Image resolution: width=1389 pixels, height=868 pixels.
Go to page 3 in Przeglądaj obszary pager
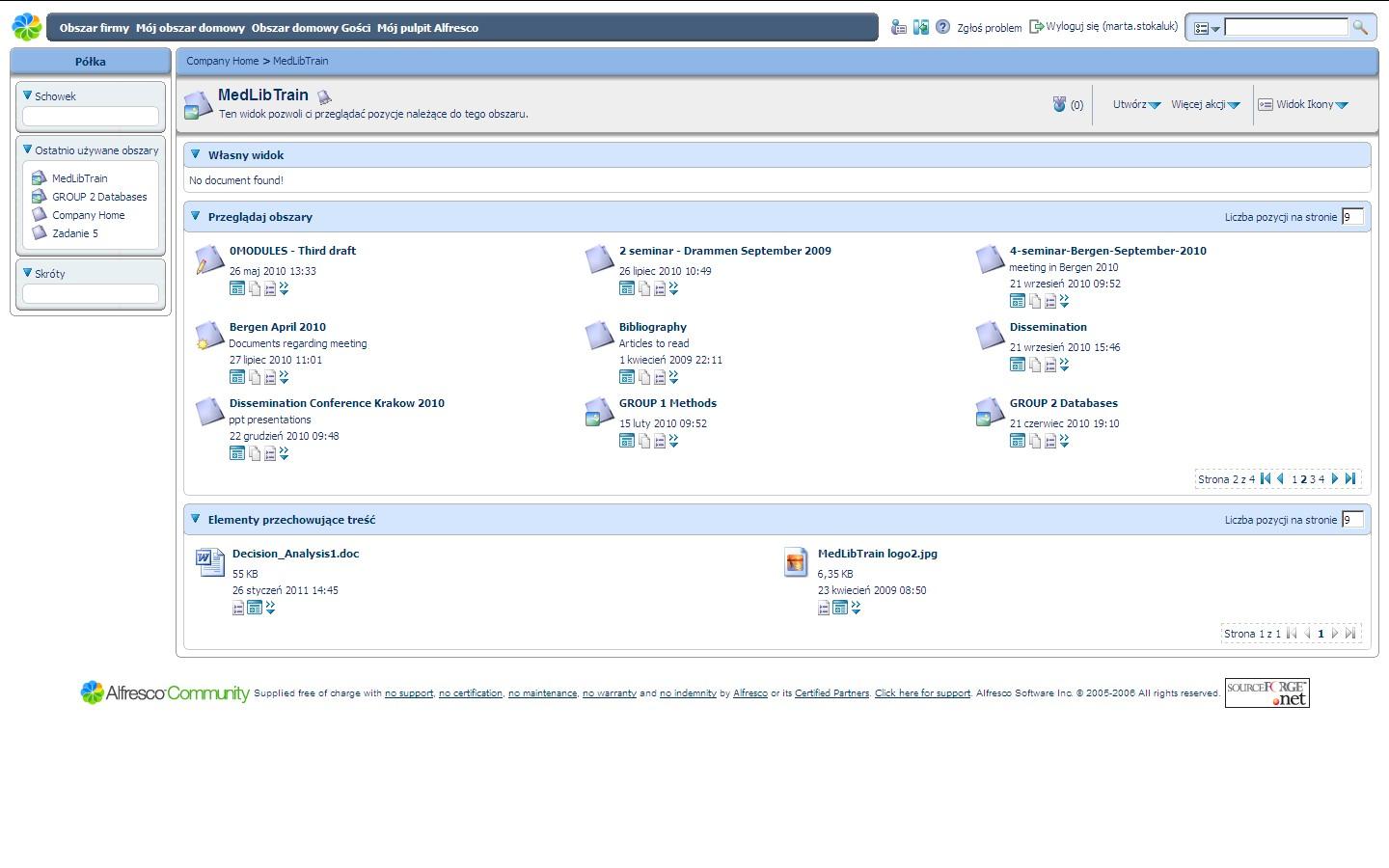pyautogui.click(x=1313, y=479)
